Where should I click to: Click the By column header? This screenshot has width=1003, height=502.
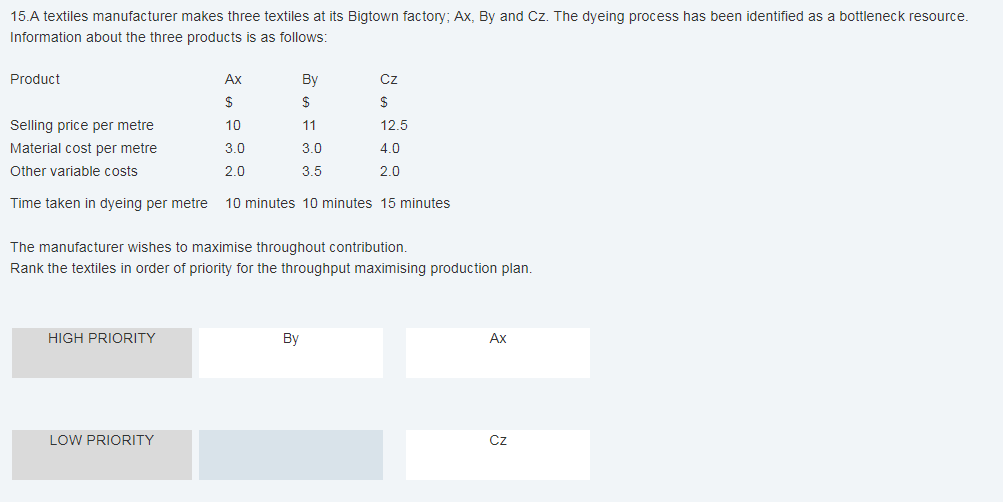[x=310, y=79]
